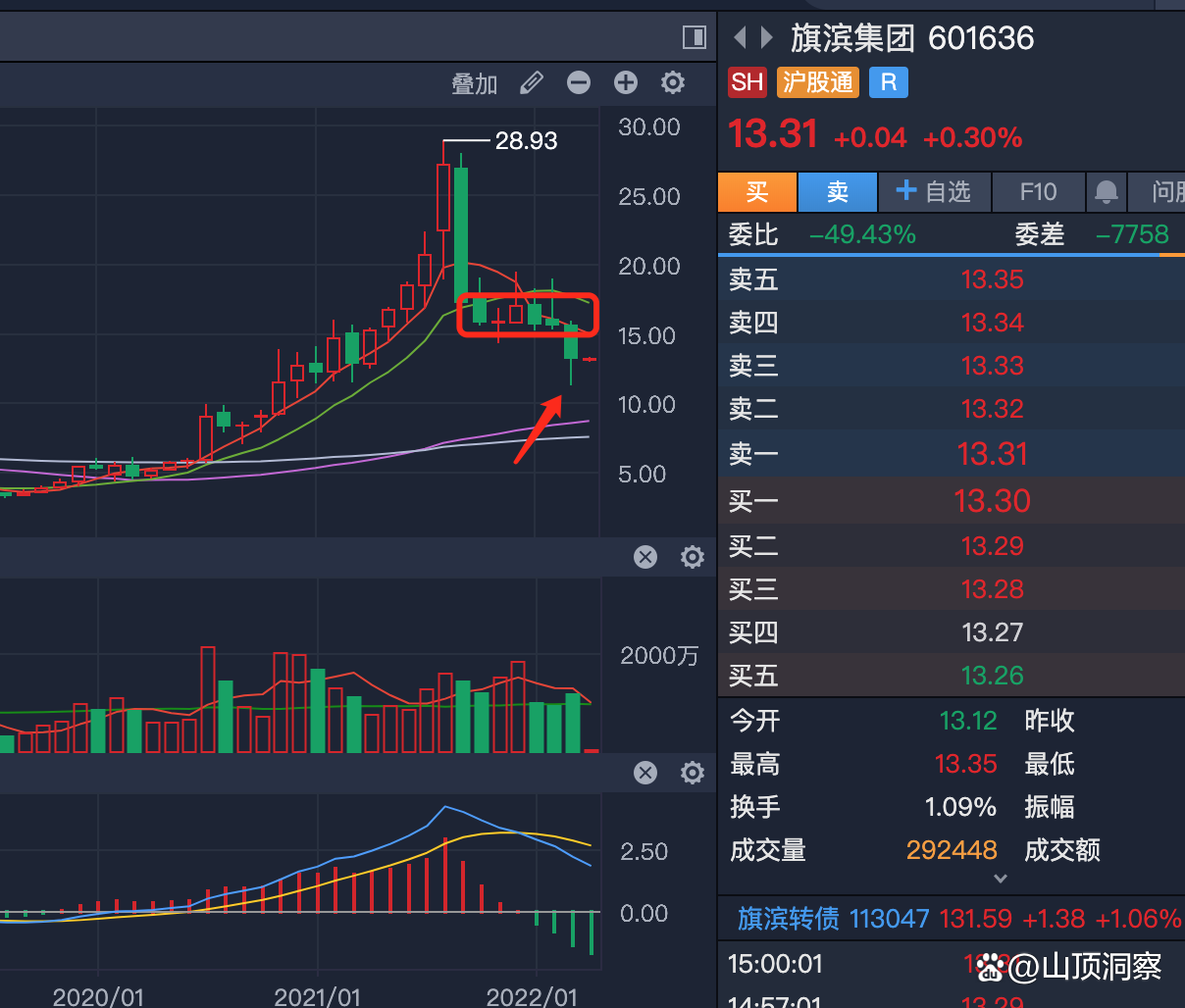
Task: Open the chart settings gear icon
Action: (x=672, y=82)
